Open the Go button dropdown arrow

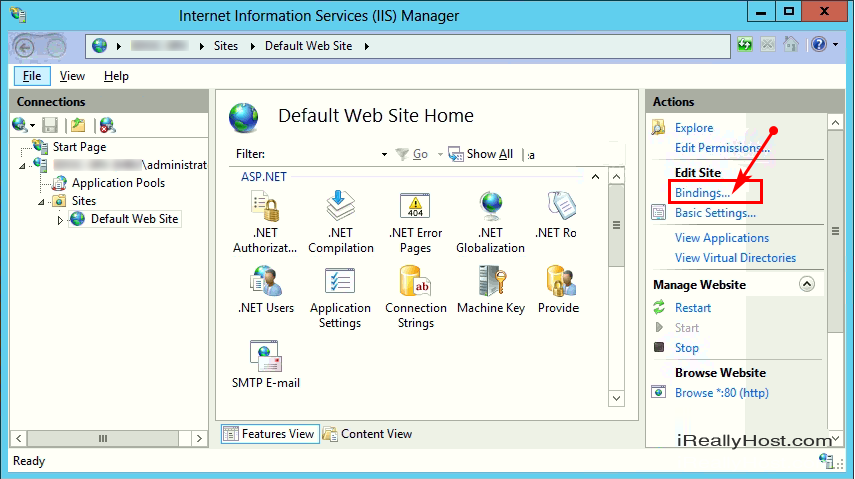(440, 155)
